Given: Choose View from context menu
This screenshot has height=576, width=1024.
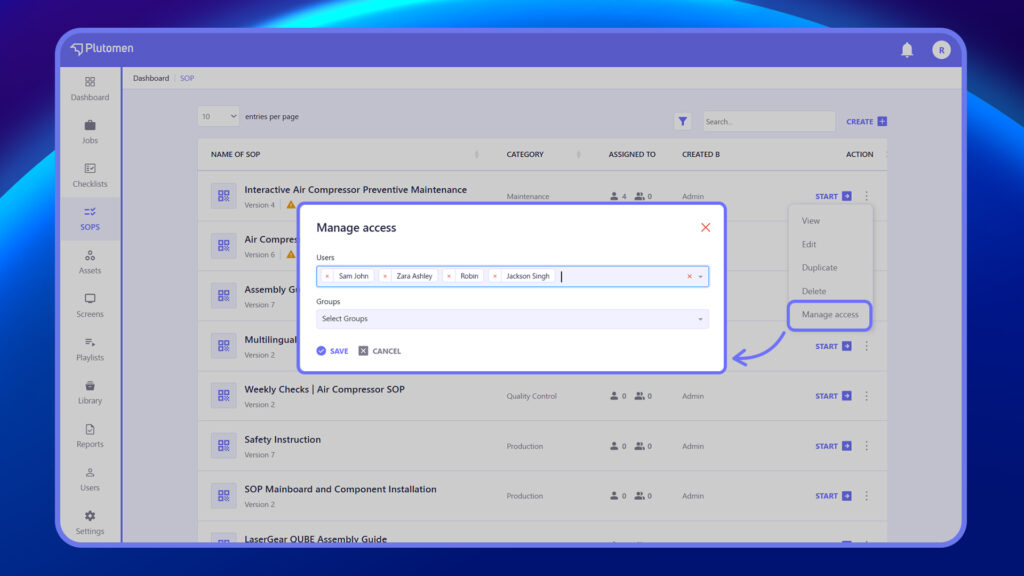Looking at the screenshot, I should coord(811,221).
